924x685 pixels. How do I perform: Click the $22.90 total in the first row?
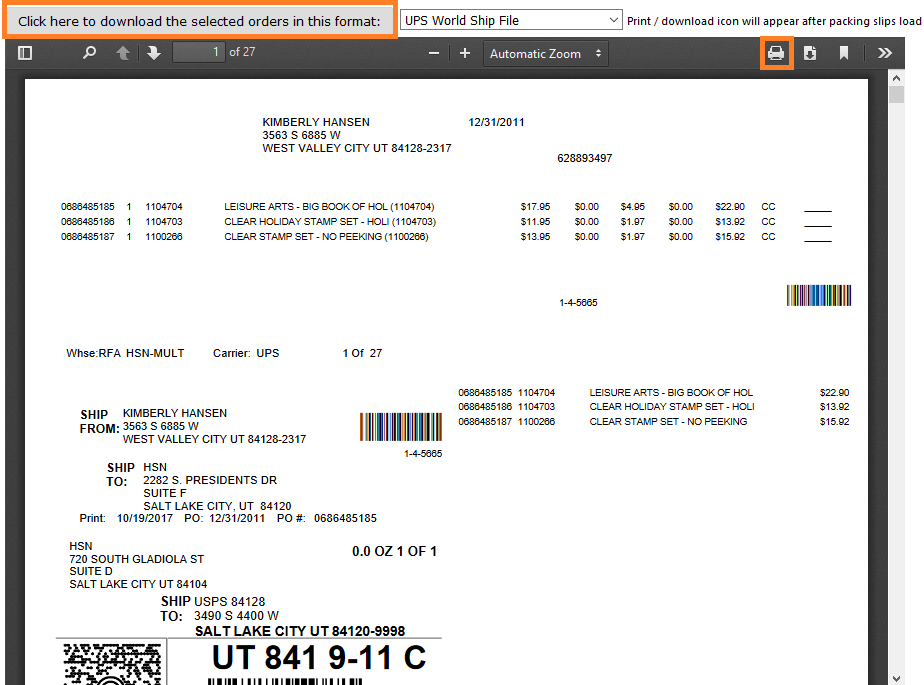coord(730,207)
